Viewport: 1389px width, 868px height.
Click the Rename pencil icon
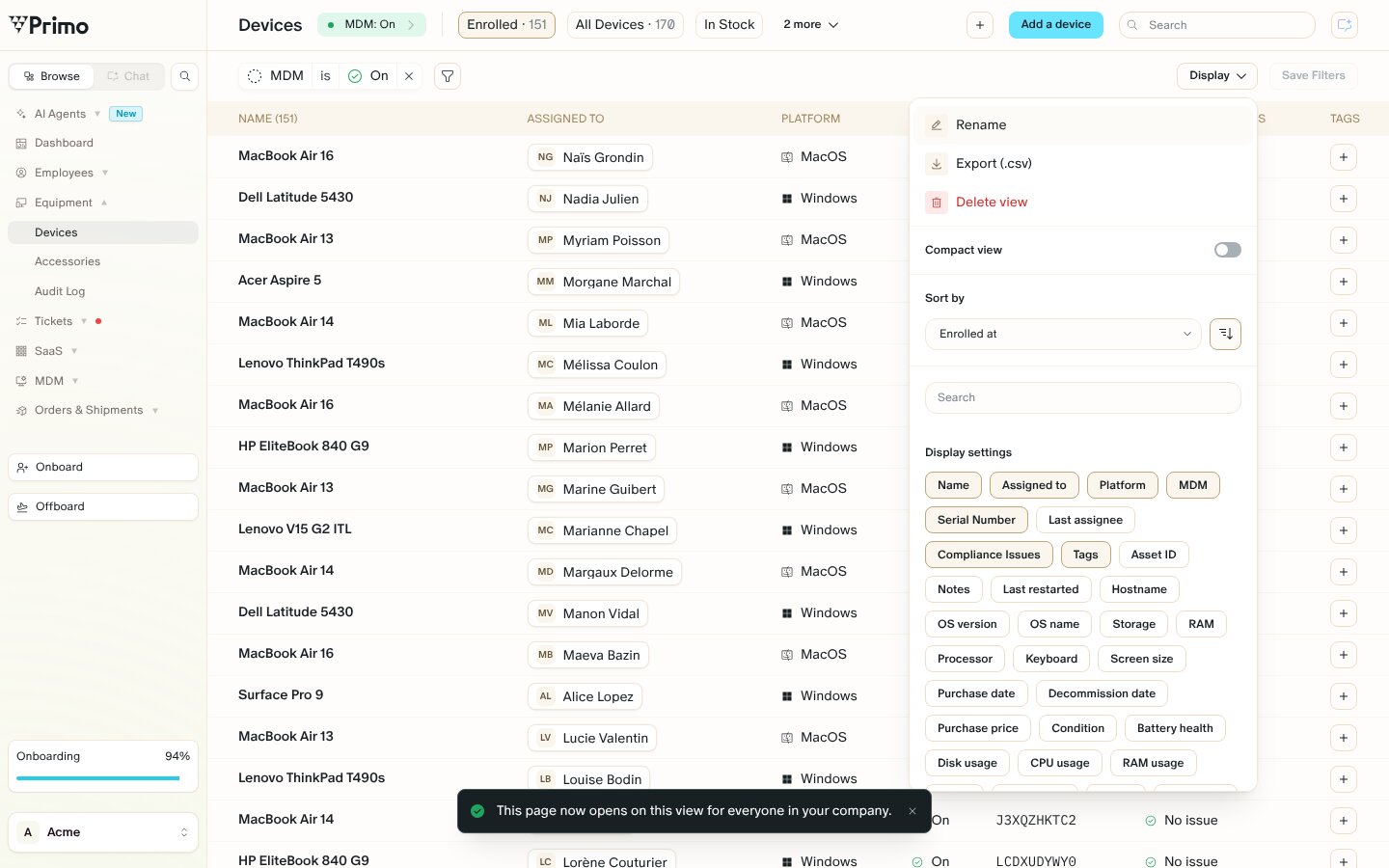936,125
